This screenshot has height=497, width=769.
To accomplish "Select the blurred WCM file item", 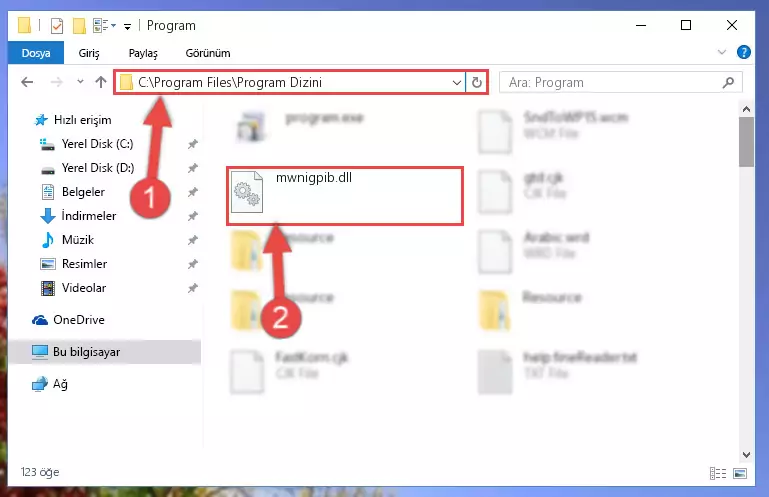I will 553,131.
